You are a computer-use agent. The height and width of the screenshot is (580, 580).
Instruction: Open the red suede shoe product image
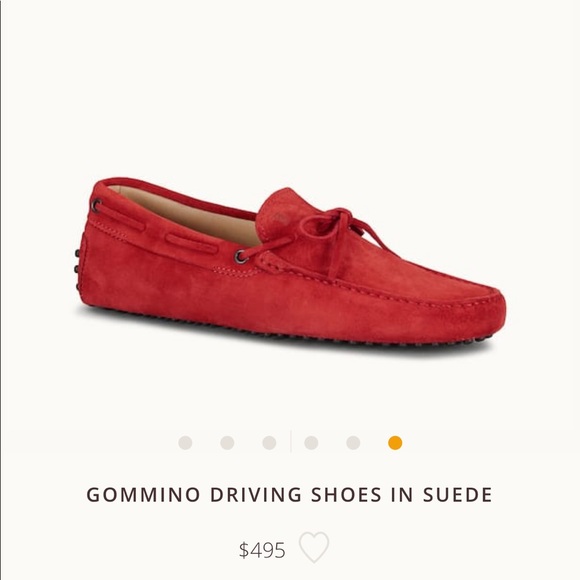(x=290, y=264)
